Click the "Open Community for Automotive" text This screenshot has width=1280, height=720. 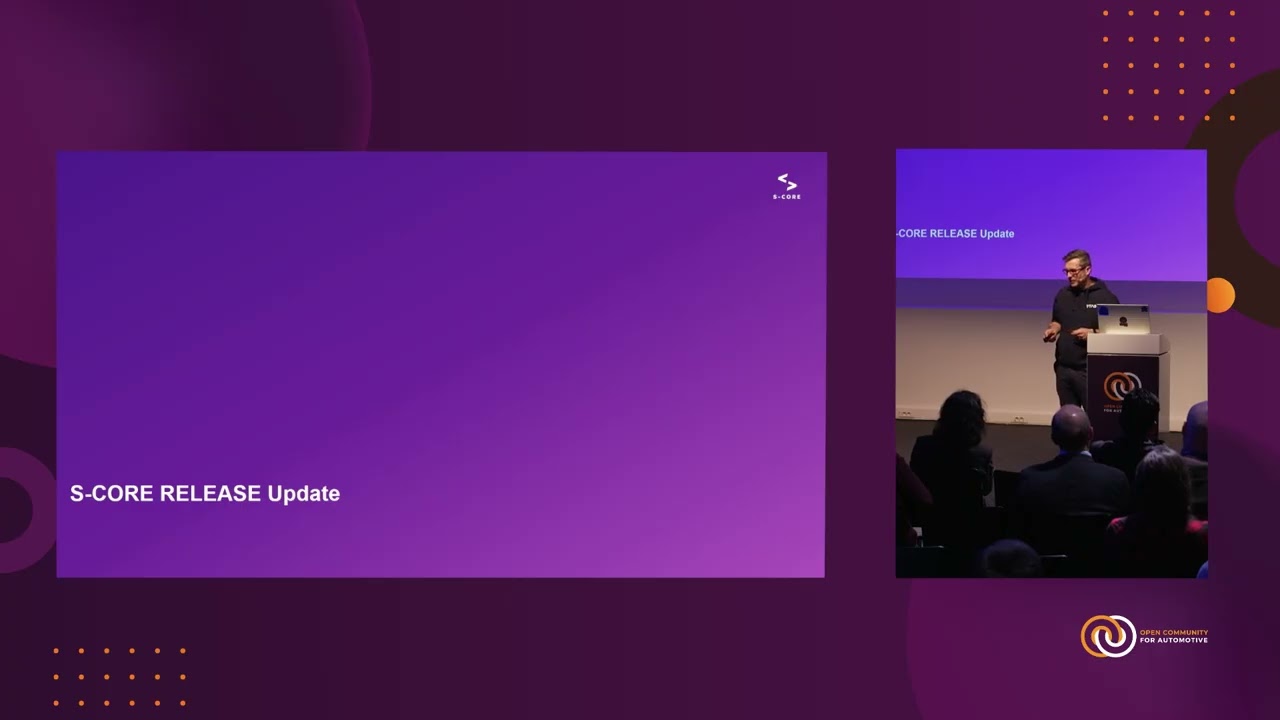click(x=1174, y=636)
